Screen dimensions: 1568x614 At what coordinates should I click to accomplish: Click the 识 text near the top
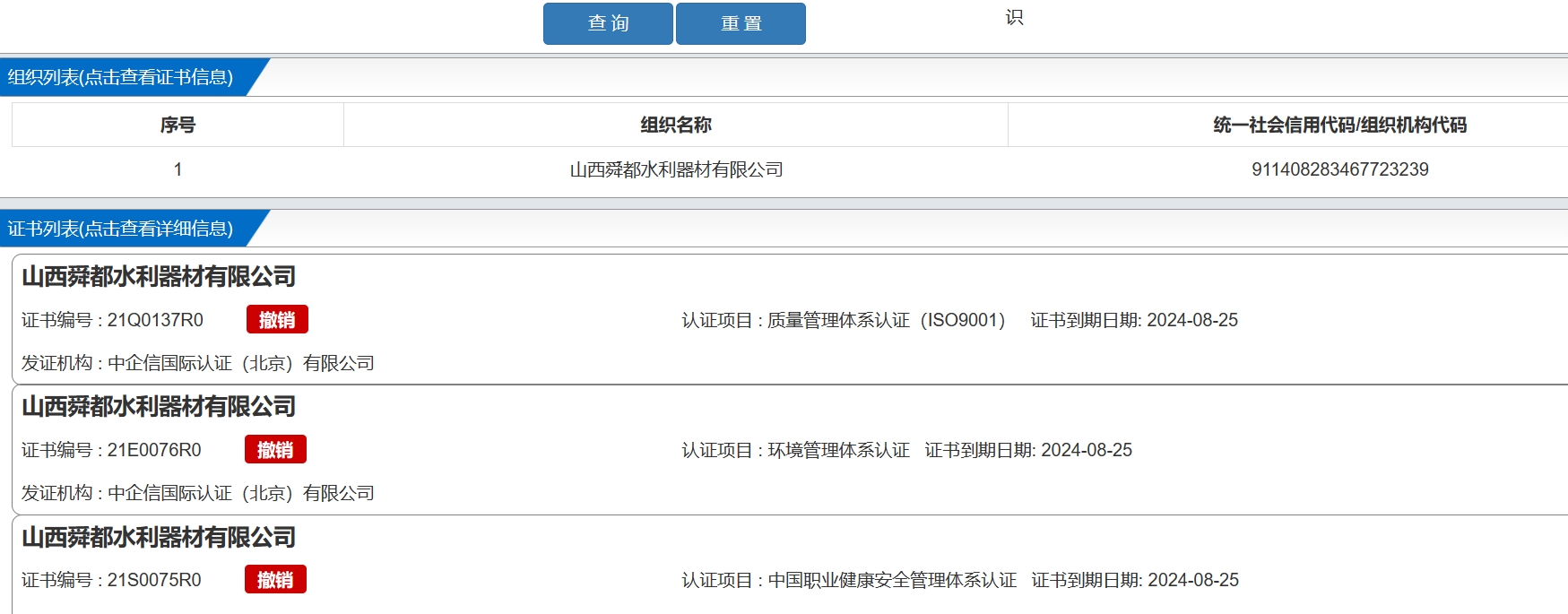tap(1014, 17)
